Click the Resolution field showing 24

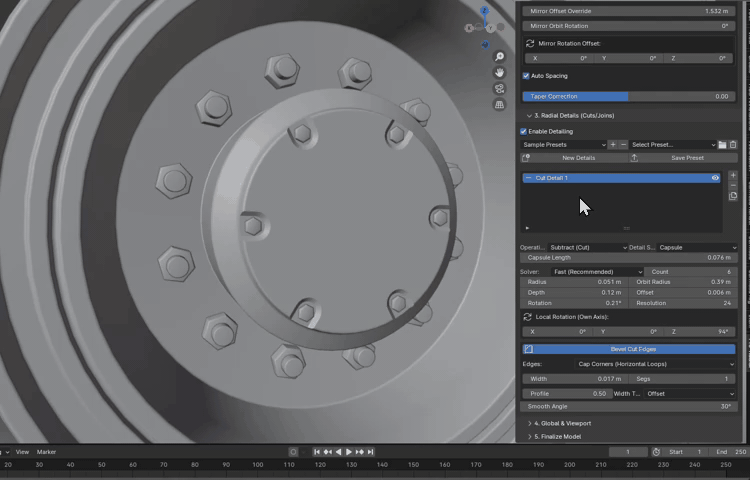pyautogui.click(x=683, y=303)
